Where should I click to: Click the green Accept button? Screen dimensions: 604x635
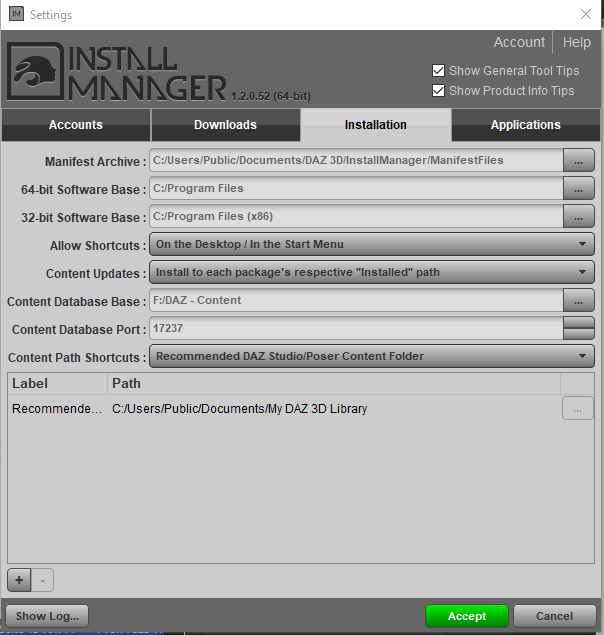coord(467,616)
